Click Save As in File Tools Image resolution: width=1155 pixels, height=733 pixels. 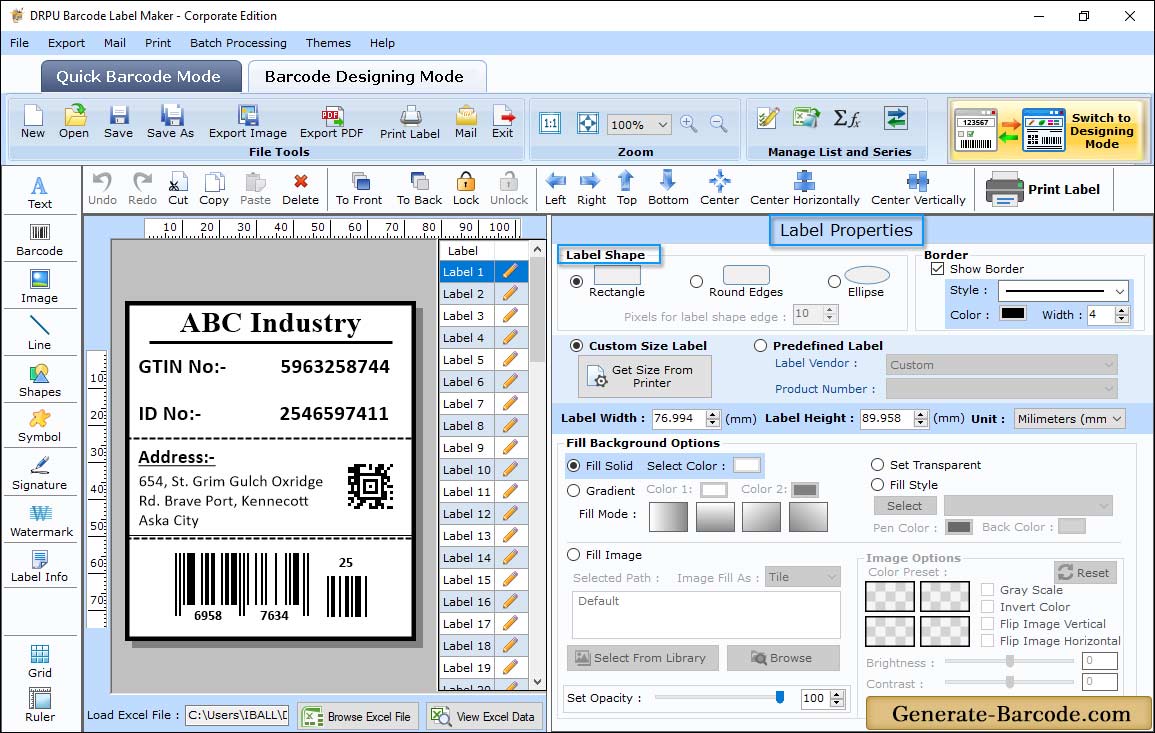click(170, 122)
